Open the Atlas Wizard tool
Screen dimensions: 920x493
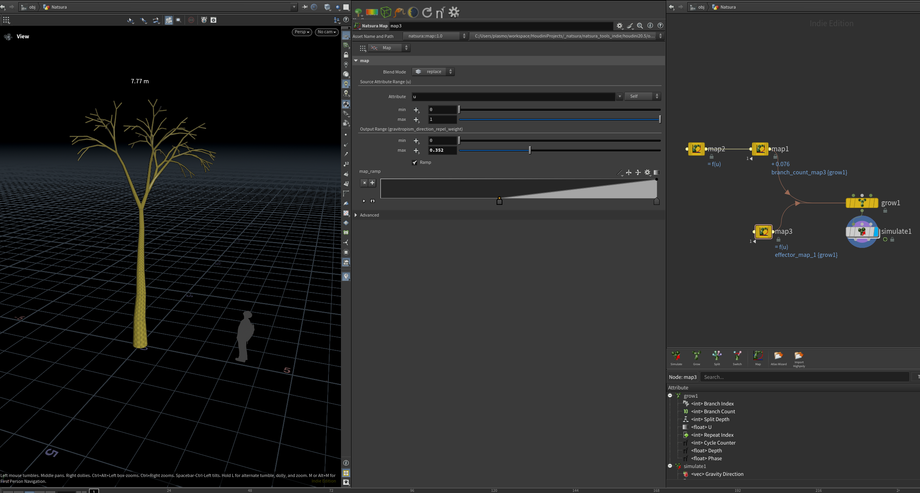[778, 356]
